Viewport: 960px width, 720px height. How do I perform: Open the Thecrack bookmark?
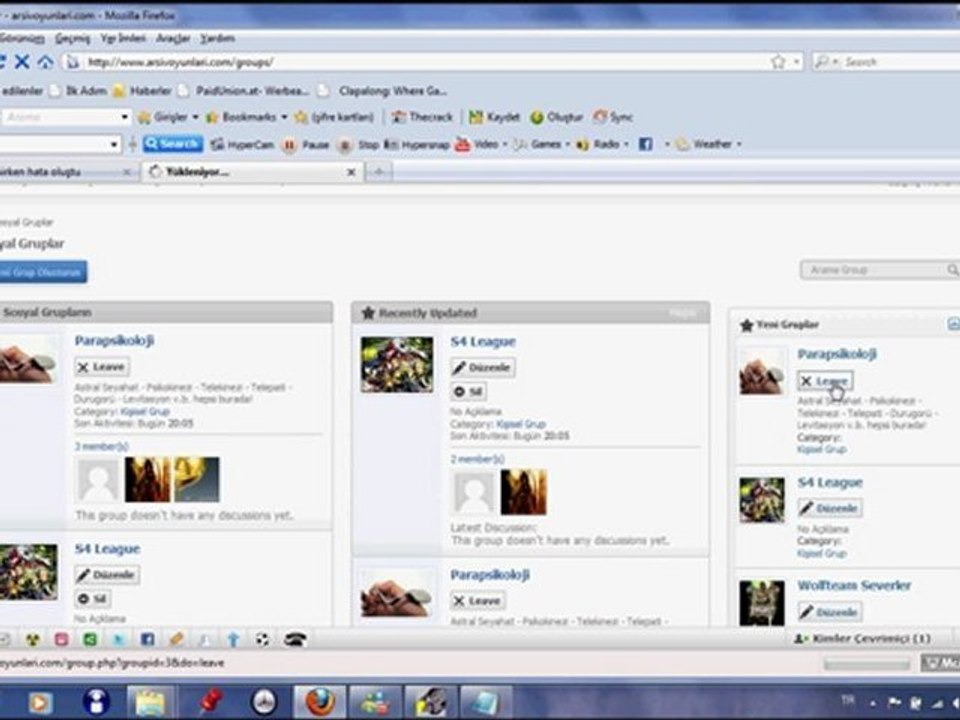(422, 117)
